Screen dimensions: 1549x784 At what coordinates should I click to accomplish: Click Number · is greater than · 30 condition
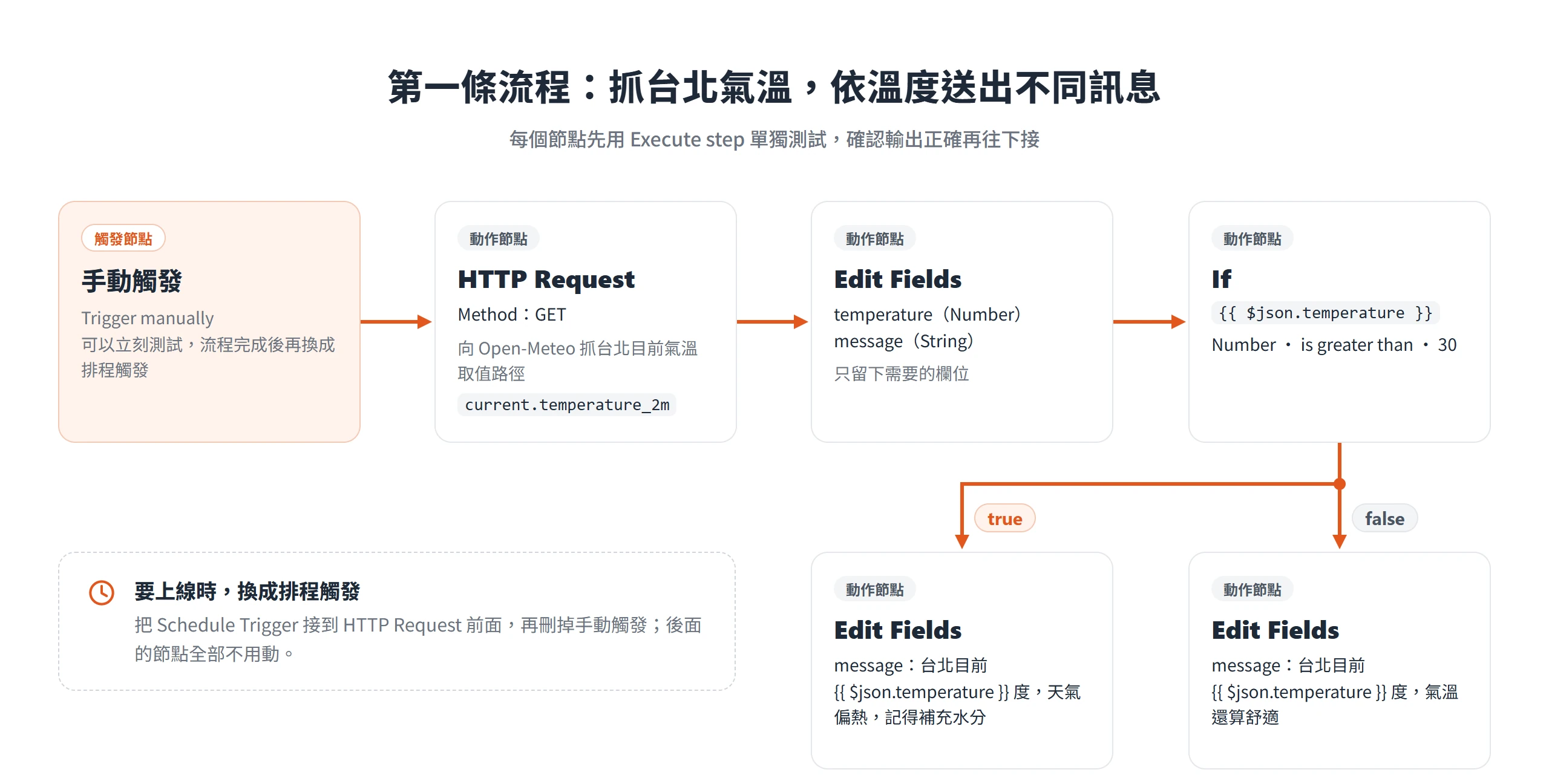click(x=1334, y=345)
